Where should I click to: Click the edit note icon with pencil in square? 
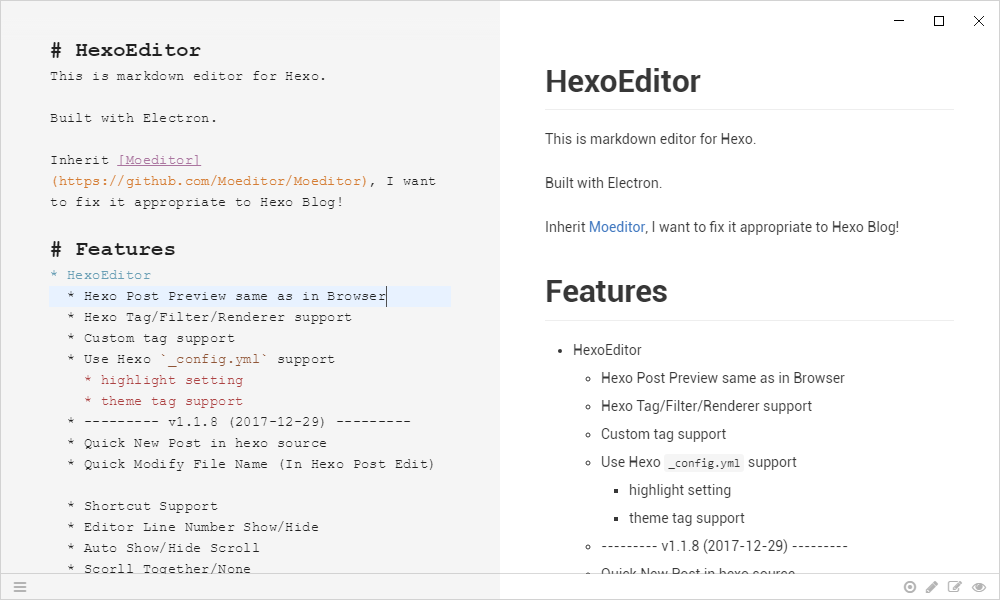click(x=955, y=587)
